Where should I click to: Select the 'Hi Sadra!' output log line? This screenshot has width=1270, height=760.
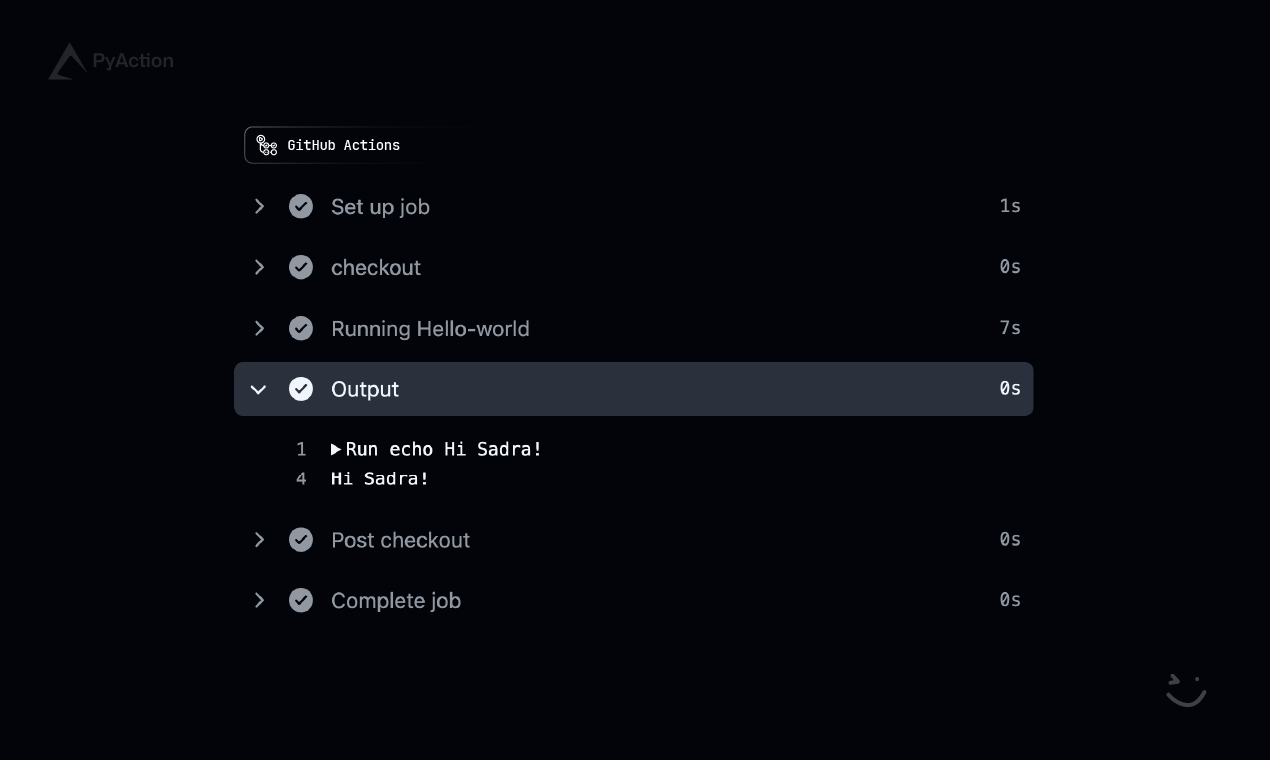click(x=380, y=479)
